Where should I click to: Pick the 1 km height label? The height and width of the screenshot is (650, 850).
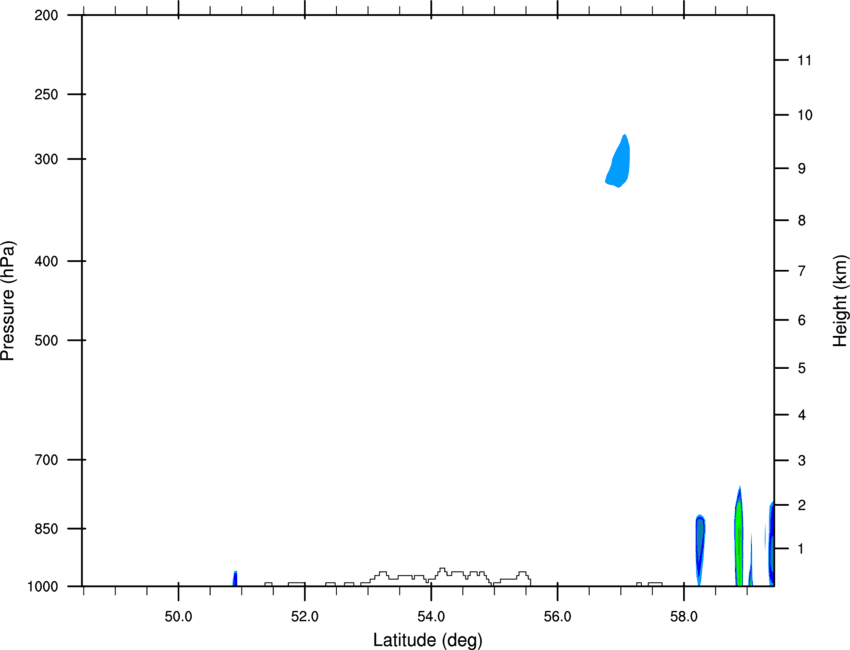coord(802,549)
